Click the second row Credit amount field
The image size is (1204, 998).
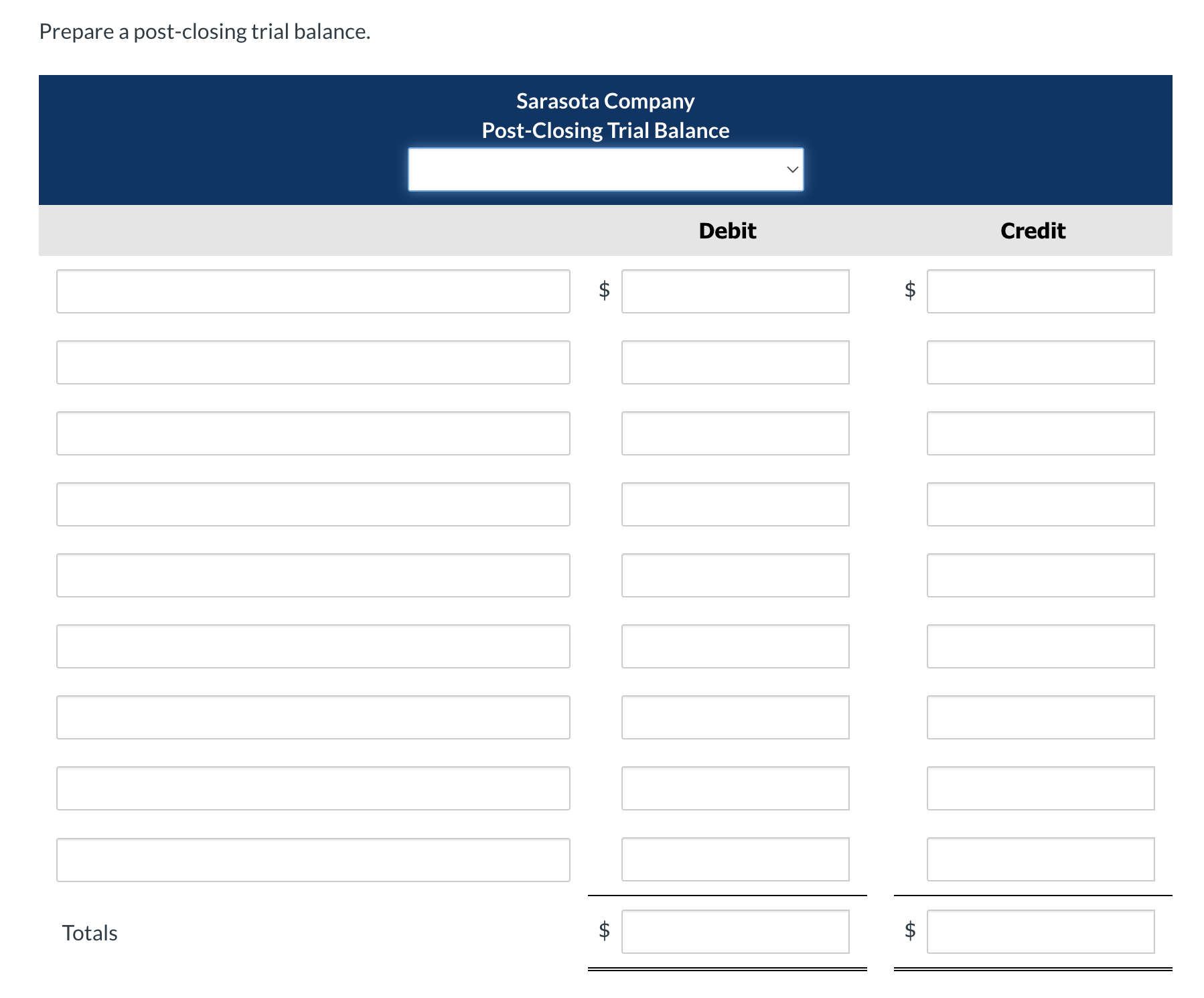[x=1041, y=362]
